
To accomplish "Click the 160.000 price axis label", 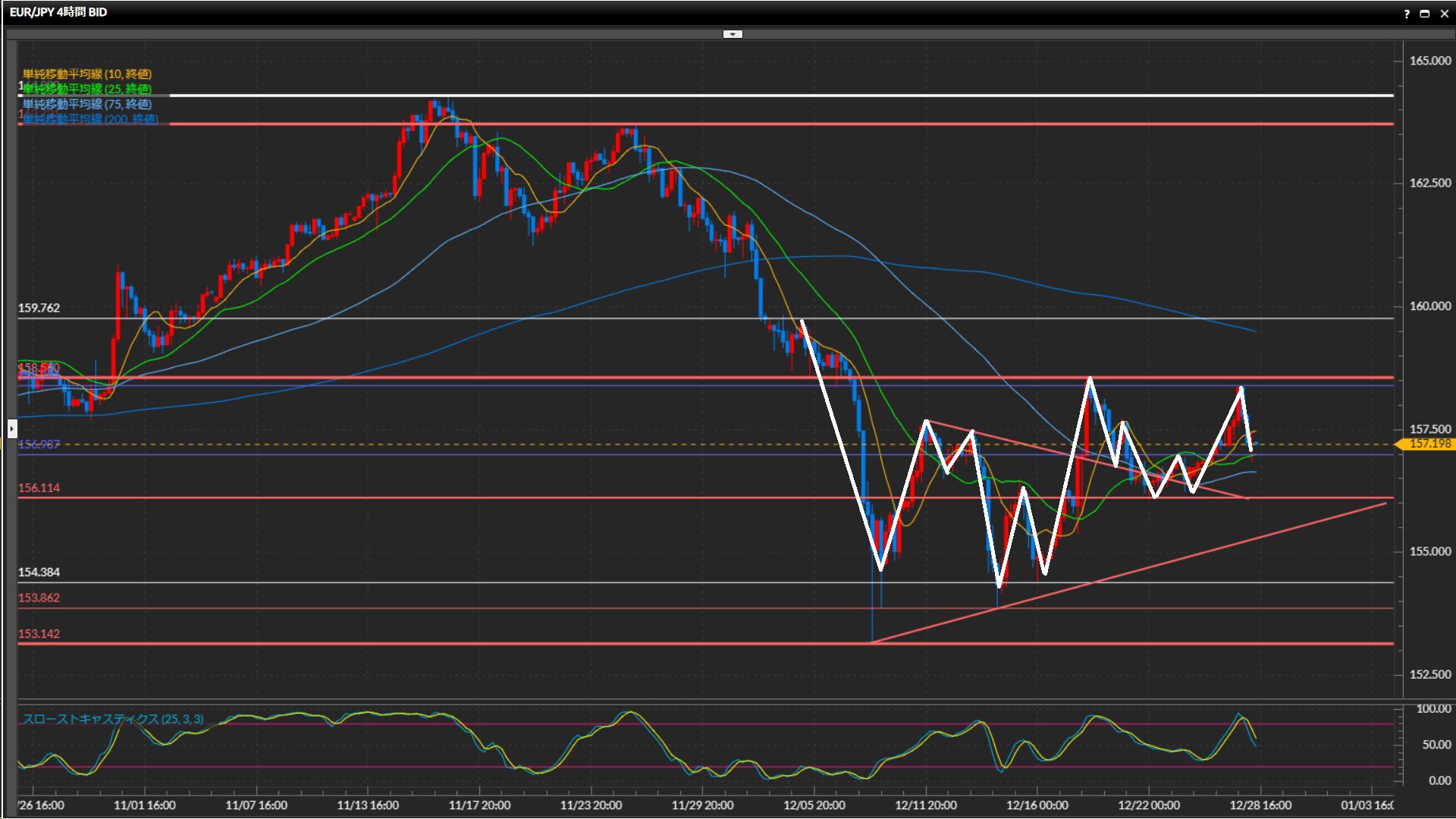I will pos(1429,306).
